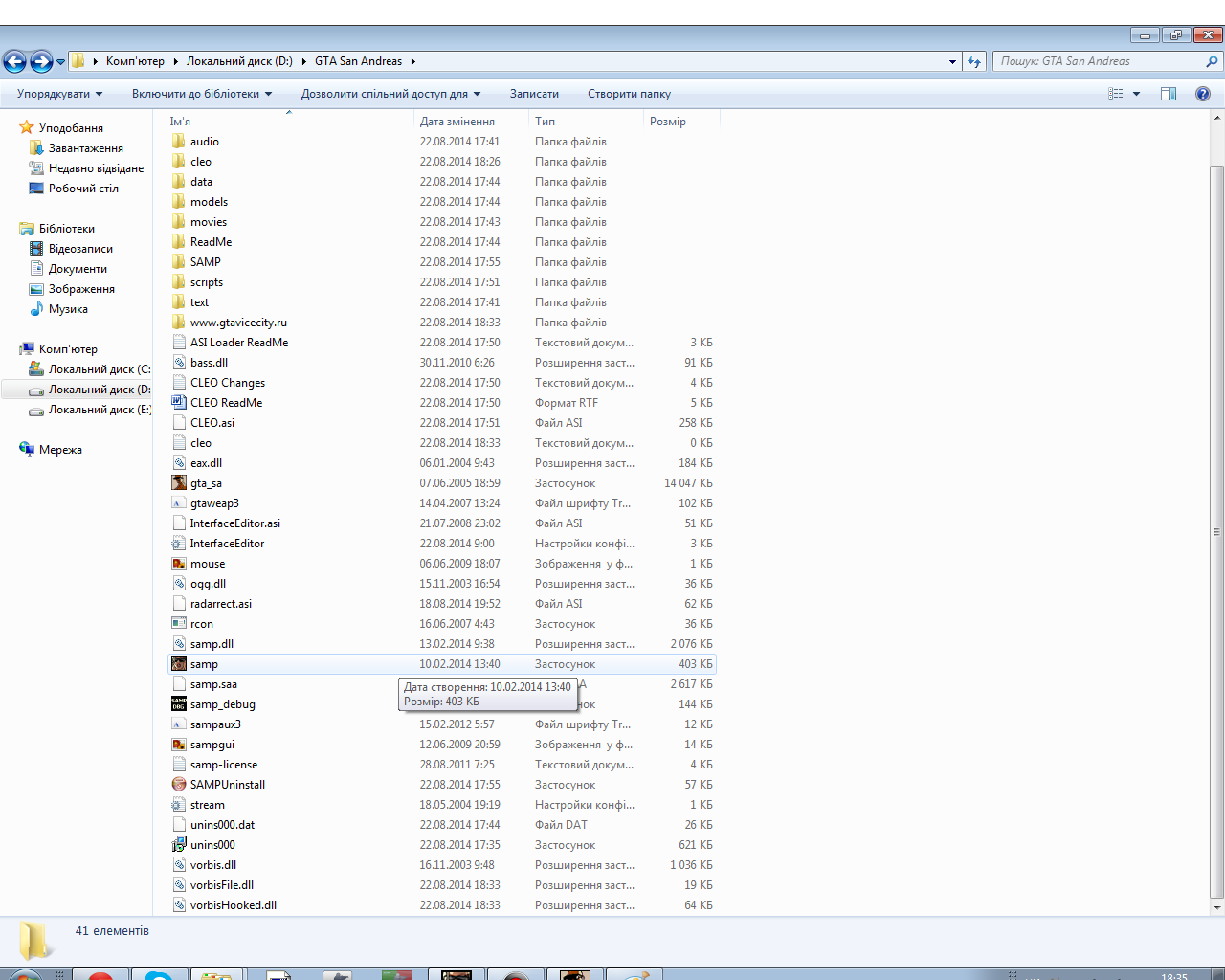Click the change view icon in toolbar
Image resolution: width=1225 pixels, height=980 pixels.
pyautogui.click(x=1116, y=94)
